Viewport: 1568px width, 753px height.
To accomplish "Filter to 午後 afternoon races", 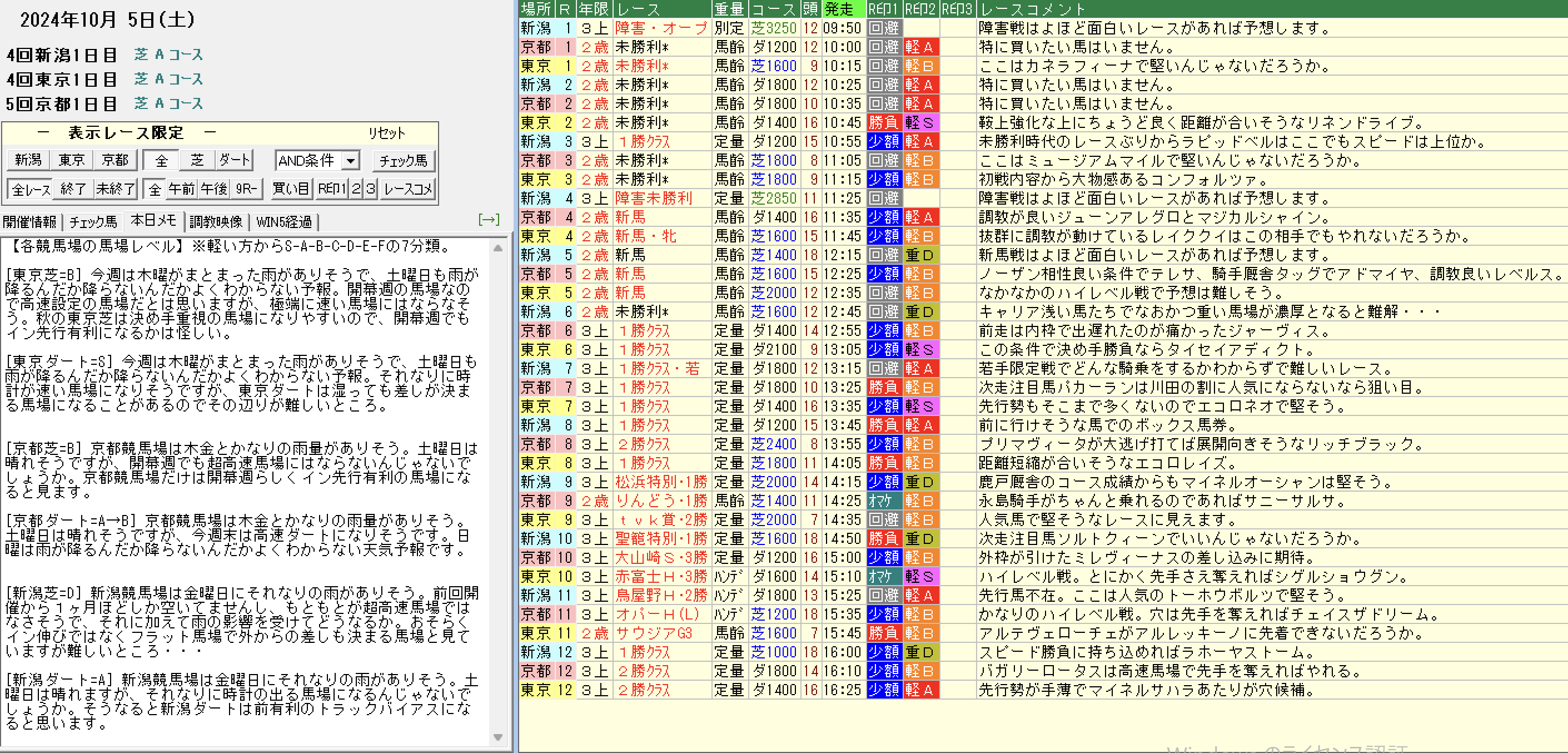I will (x=213, y=189).
